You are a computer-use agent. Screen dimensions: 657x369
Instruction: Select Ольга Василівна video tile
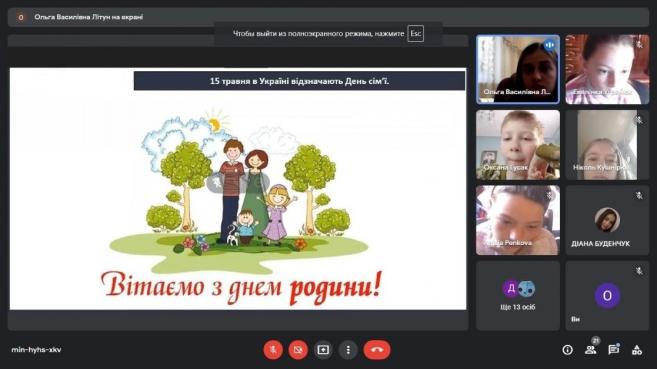518,70
